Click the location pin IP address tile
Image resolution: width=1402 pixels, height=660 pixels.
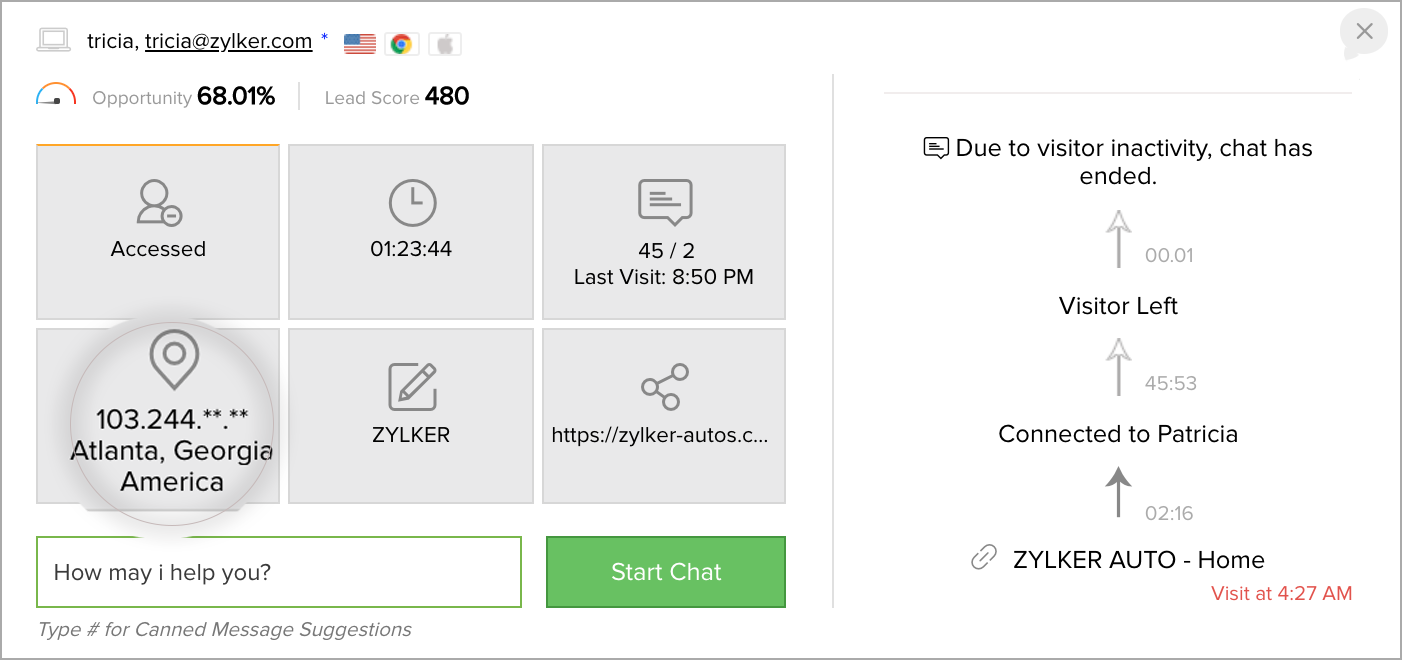tap(158, 416)
